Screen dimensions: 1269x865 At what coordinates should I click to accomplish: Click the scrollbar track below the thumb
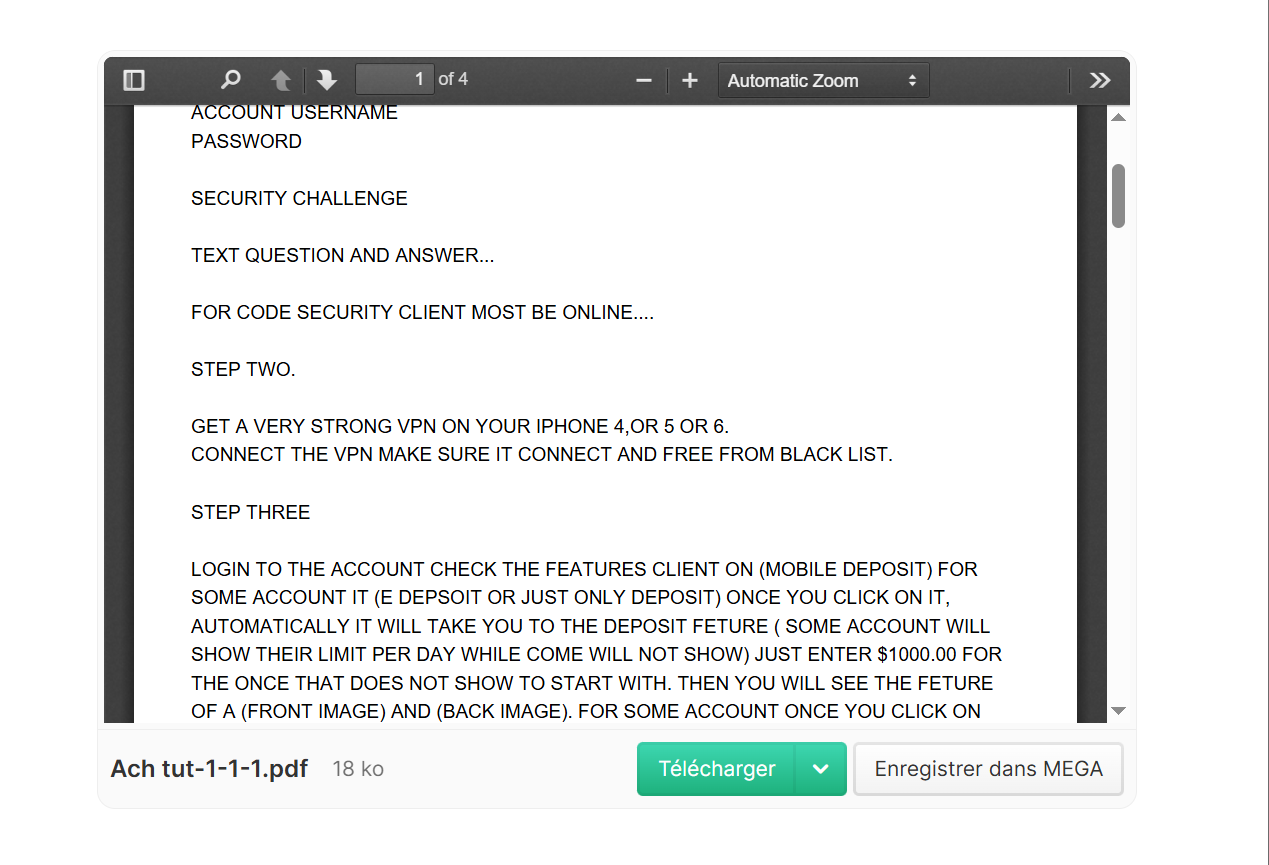1119,460
